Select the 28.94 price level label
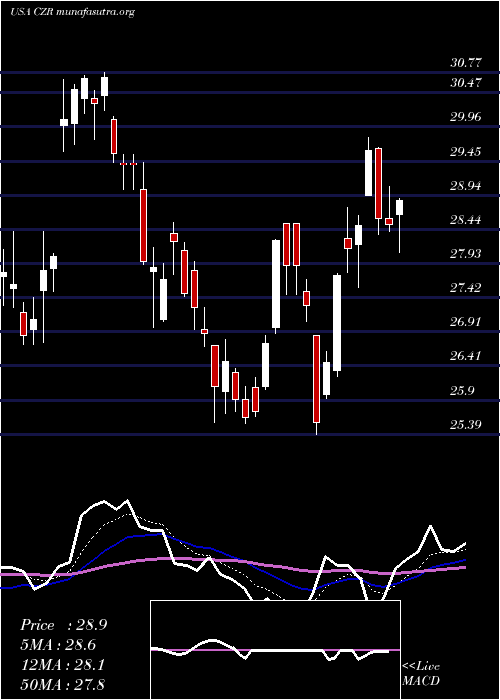 pos(466,186)
